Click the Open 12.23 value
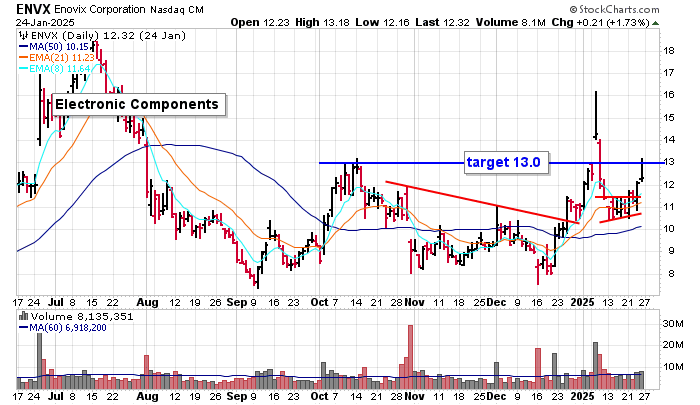 coord(260,22)
